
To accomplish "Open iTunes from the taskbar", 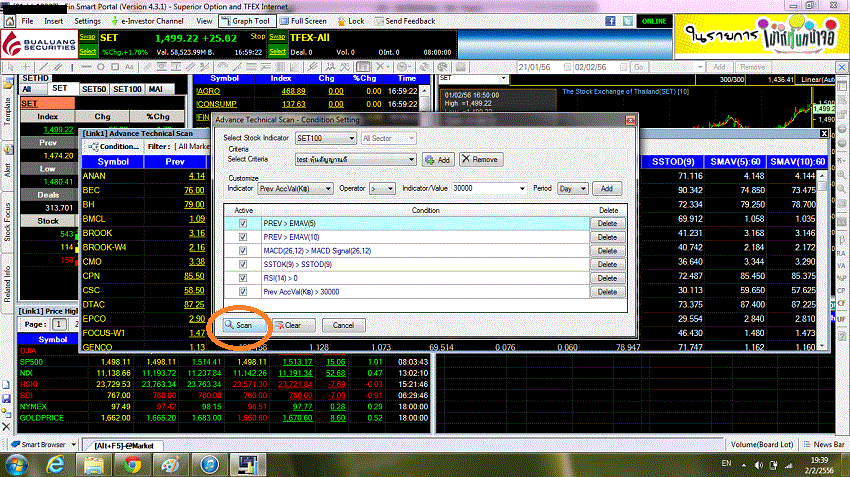I will click(209, 465).
